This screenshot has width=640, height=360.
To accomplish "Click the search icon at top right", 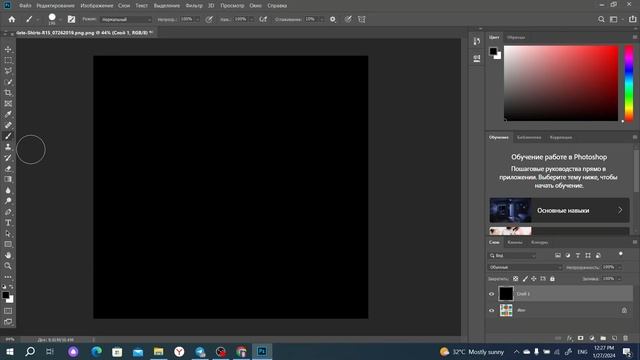I will click(x=601, y=19).
